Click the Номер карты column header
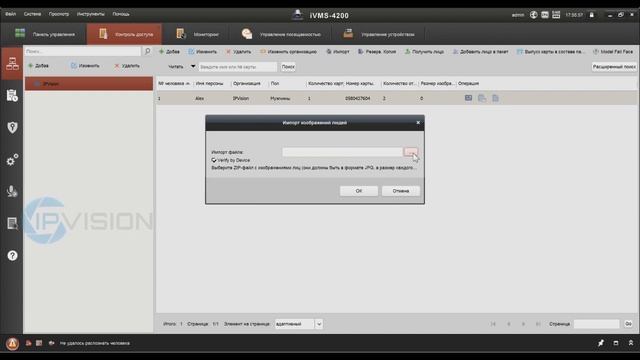 [x=360, y=83]
